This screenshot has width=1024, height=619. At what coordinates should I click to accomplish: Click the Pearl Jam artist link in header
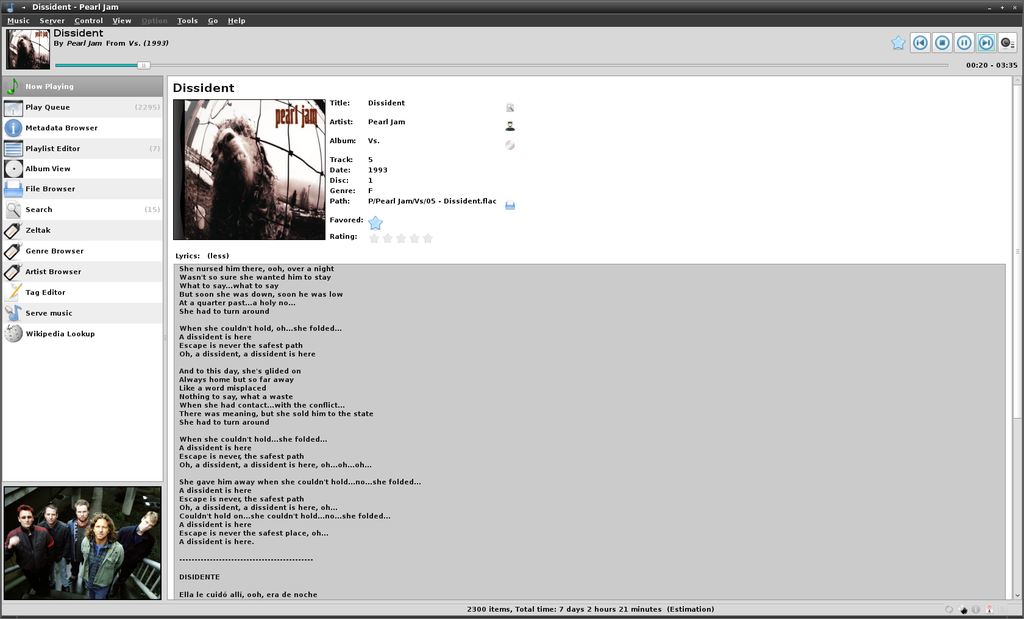85,43
